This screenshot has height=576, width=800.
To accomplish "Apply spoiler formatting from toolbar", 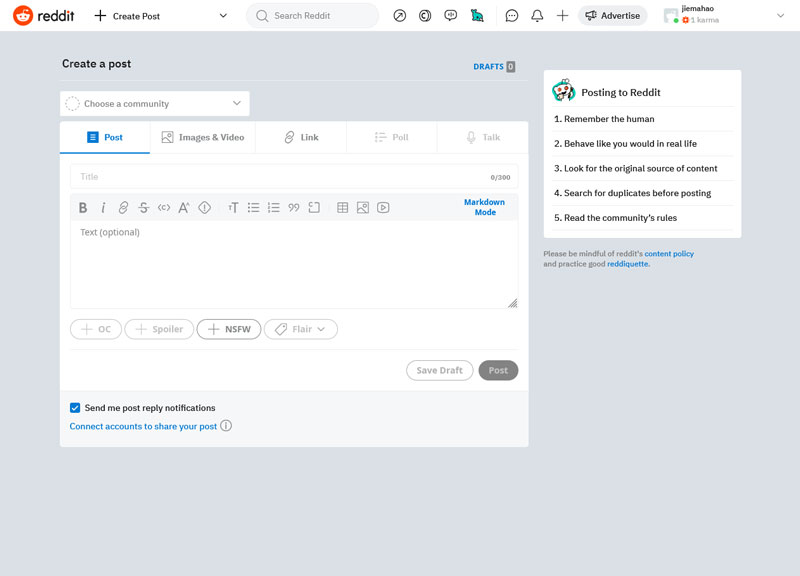I will (x=205, y=208).
